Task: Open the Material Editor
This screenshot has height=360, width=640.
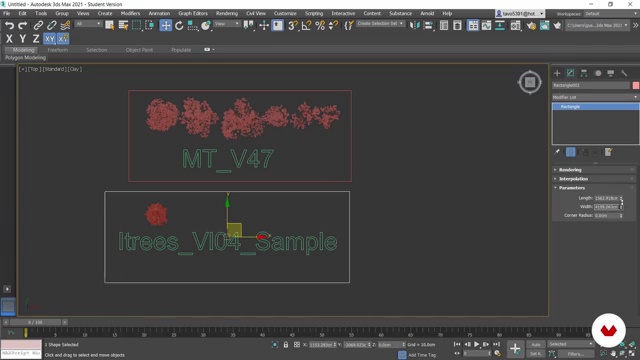Action: click(516, 25)
